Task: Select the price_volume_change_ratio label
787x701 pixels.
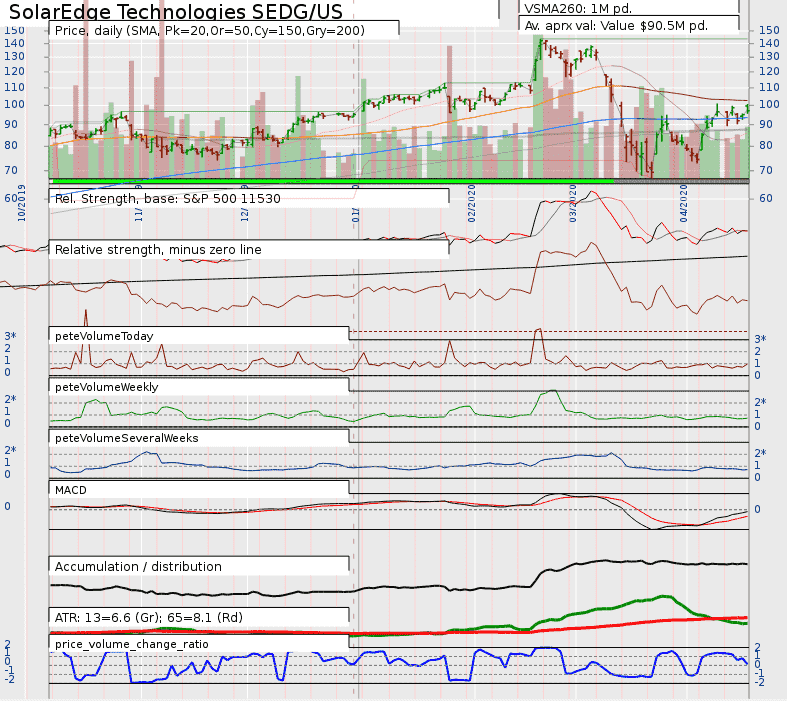Action: [x=132, y=644]
